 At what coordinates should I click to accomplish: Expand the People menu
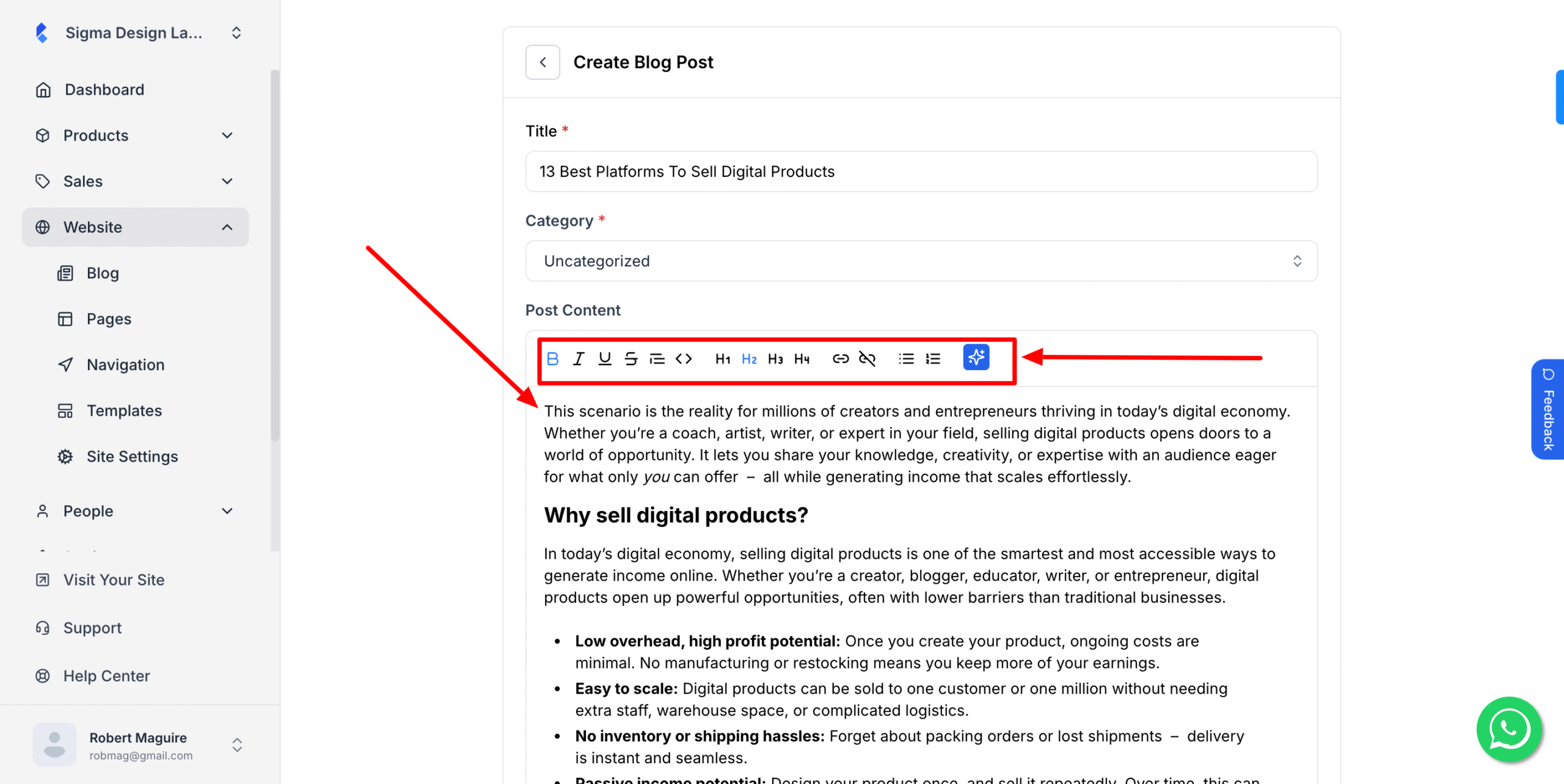pos(136,511)
